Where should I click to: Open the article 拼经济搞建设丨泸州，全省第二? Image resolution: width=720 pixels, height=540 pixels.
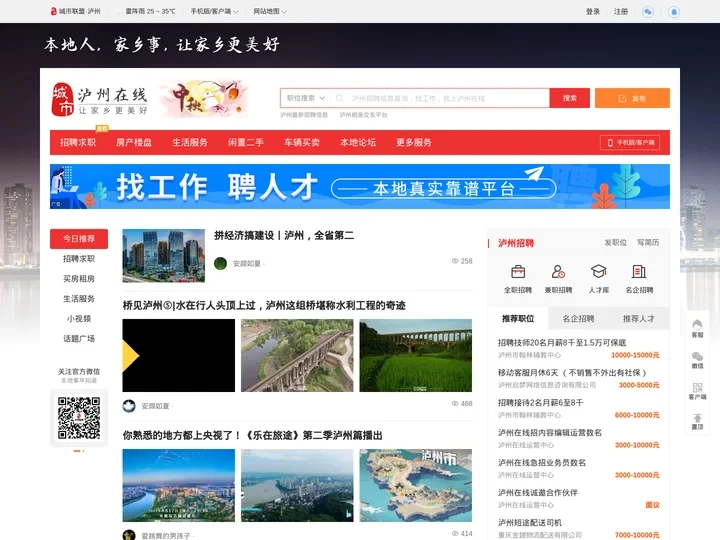(x=284, y=236)
